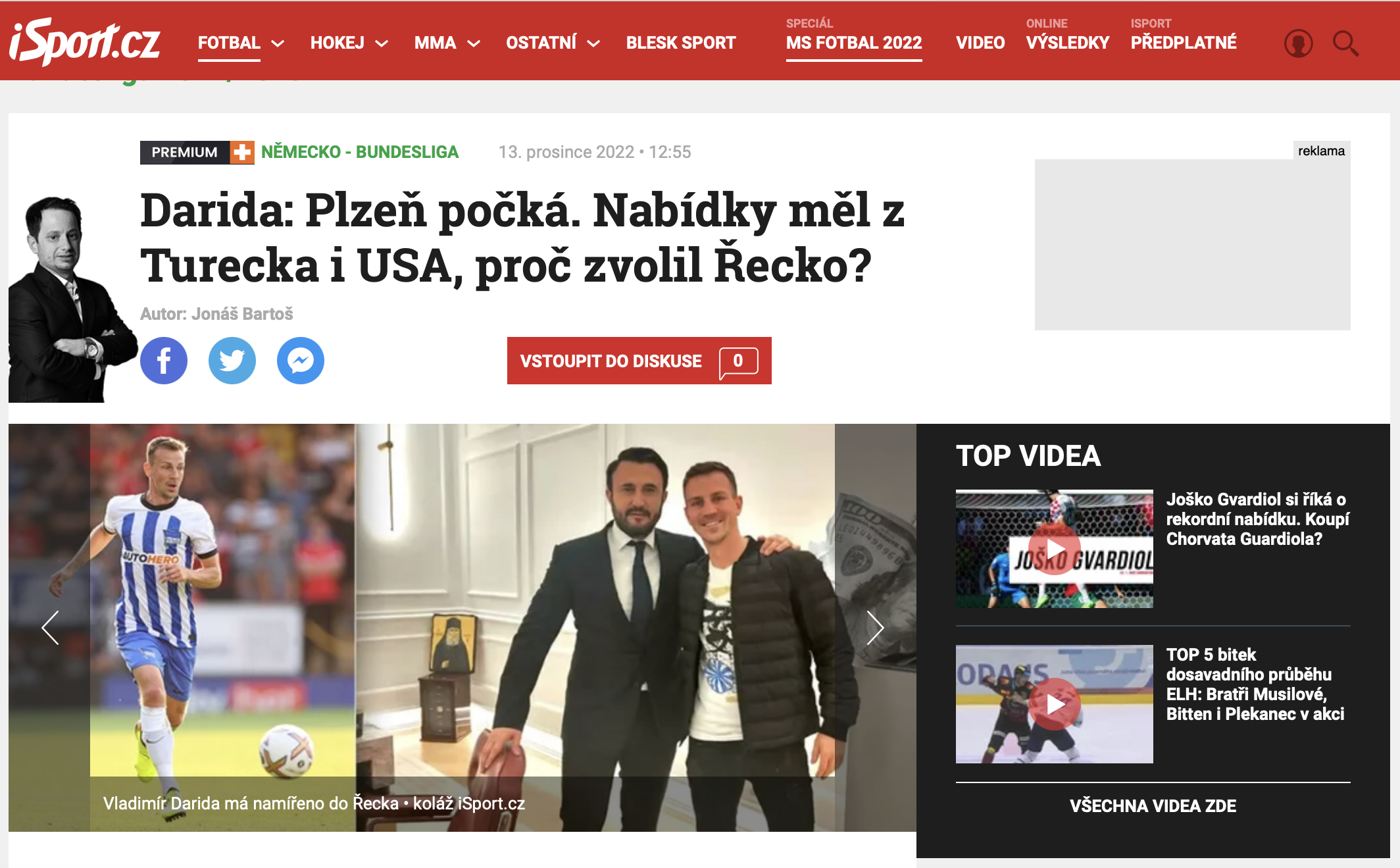This screenshot has height=868, width=1400.
Task: Open VŠECHNA VIDEA ZDE link
Action: [1153, 805]
